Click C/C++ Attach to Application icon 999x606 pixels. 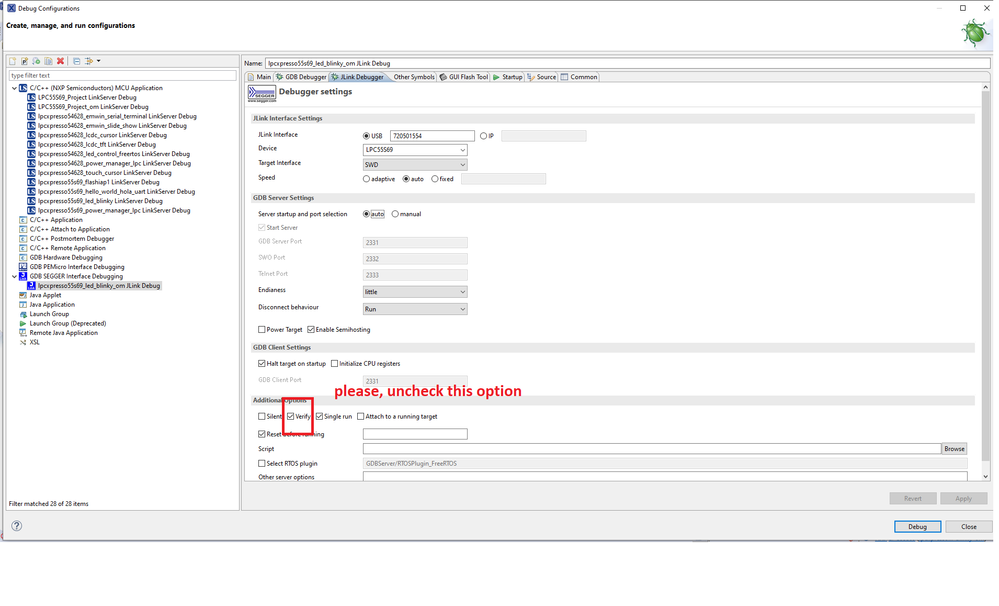(23, 229)
